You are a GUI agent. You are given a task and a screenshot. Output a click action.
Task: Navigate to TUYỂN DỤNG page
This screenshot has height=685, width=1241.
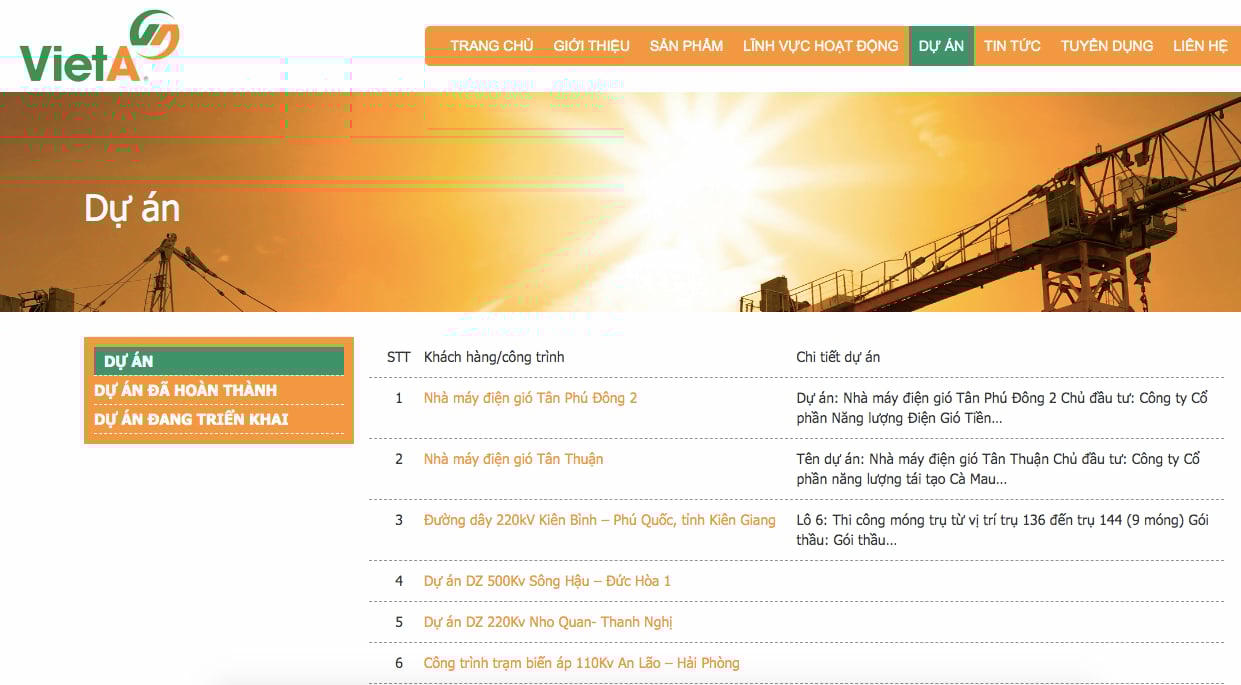pyautogui.click(x=1106, y=46)
